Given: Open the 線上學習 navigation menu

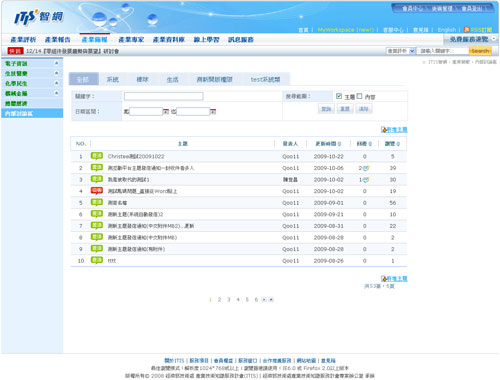Looking at the screenshot, I should click(206, 40).
